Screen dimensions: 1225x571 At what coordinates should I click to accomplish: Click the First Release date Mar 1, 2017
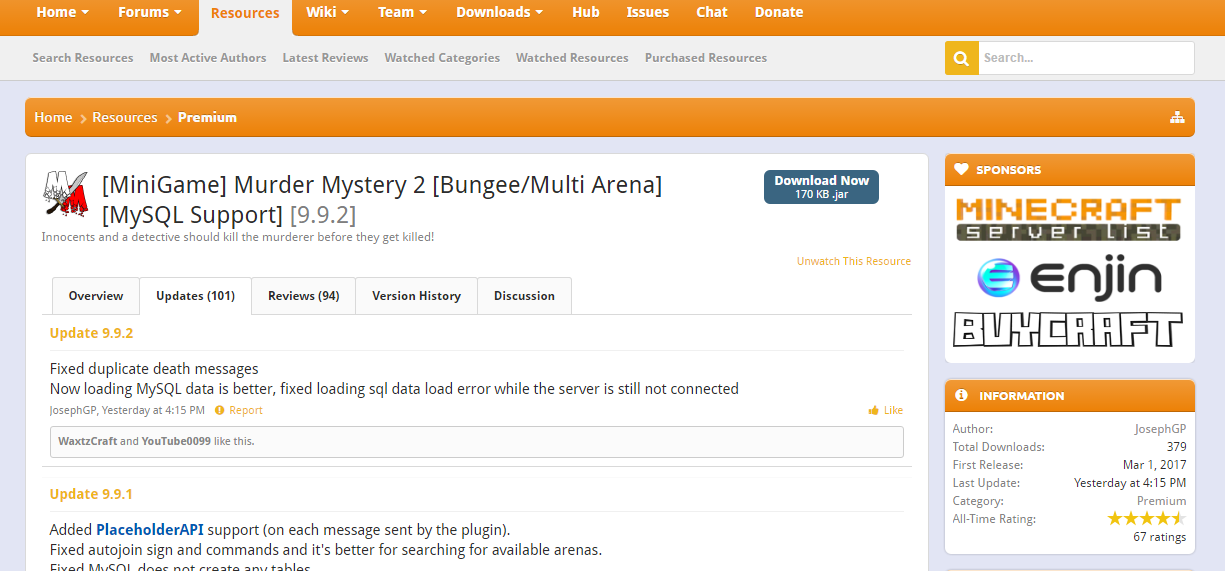tap(1154, 465)
